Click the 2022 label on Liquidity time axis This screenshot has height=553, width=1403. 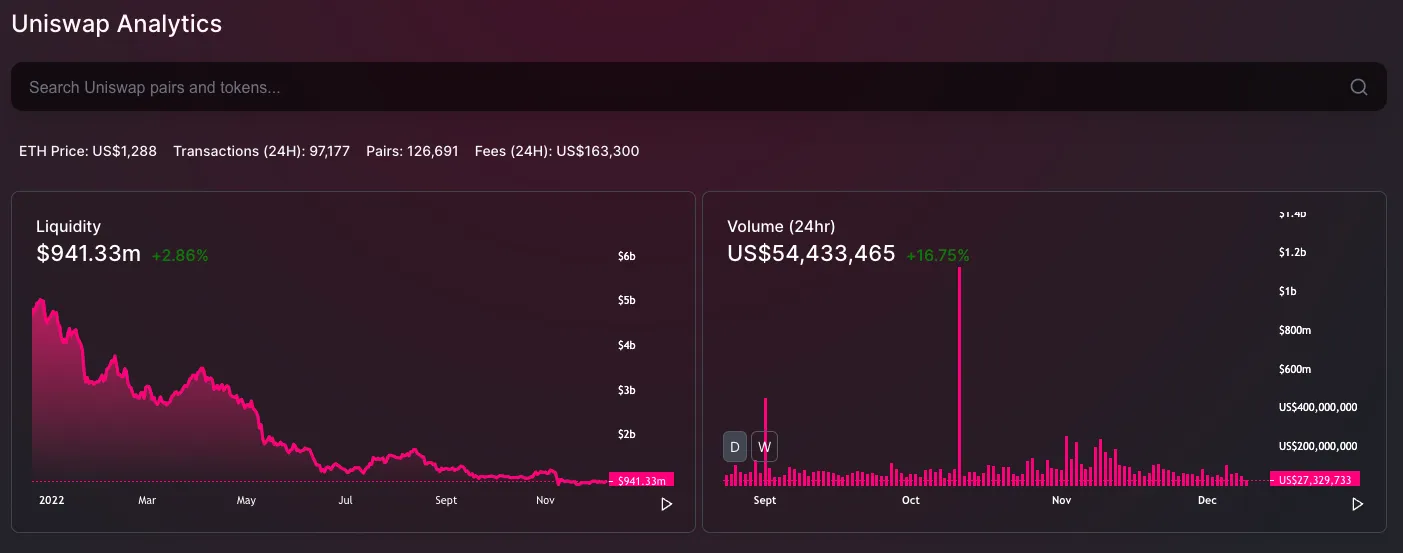[52, 500]
